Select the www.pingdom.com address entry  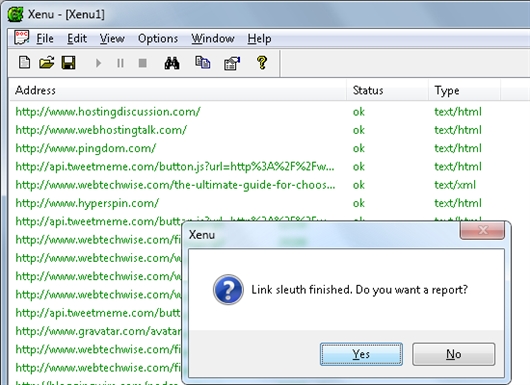86,148
